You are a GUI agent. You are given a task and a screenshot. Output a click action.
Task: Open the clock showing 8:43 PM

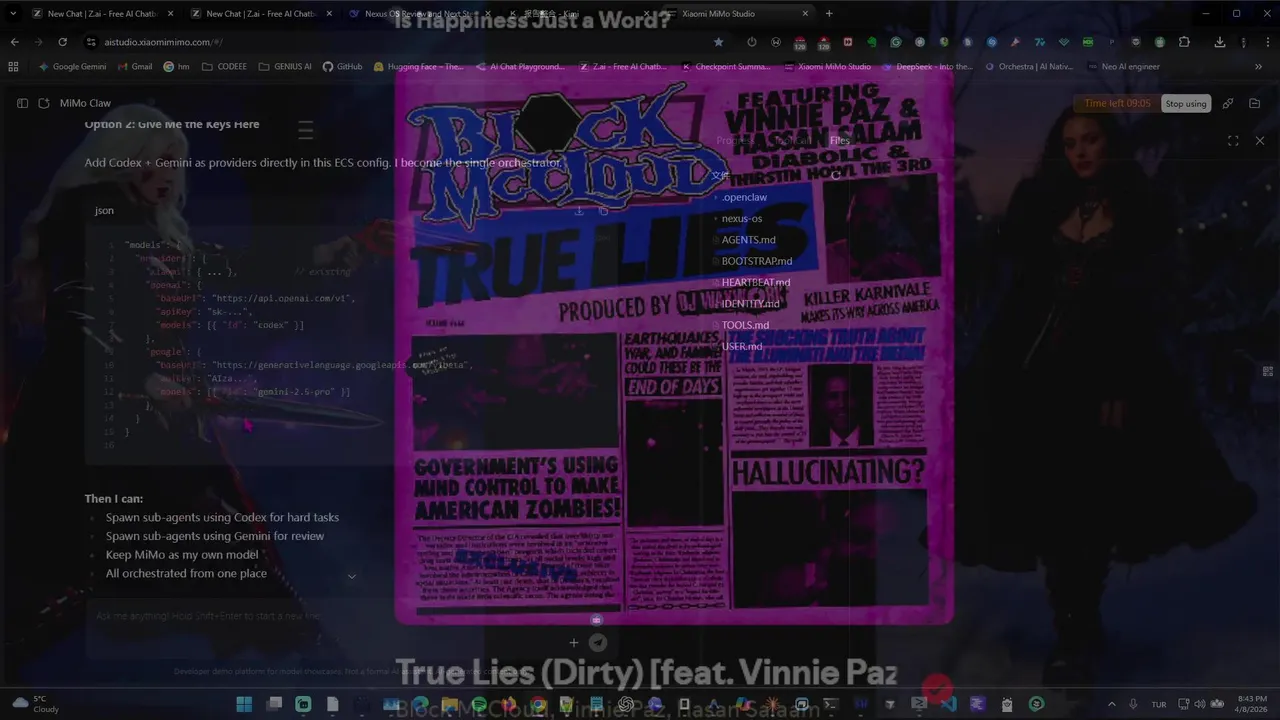click(1252, 704)
